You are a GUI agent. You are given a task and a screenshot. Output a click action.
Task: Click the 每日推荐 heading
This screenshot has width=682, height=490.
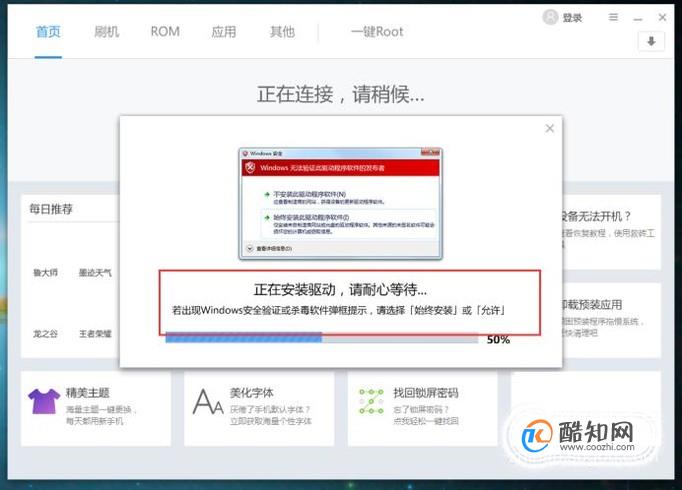tap(51, 209)
